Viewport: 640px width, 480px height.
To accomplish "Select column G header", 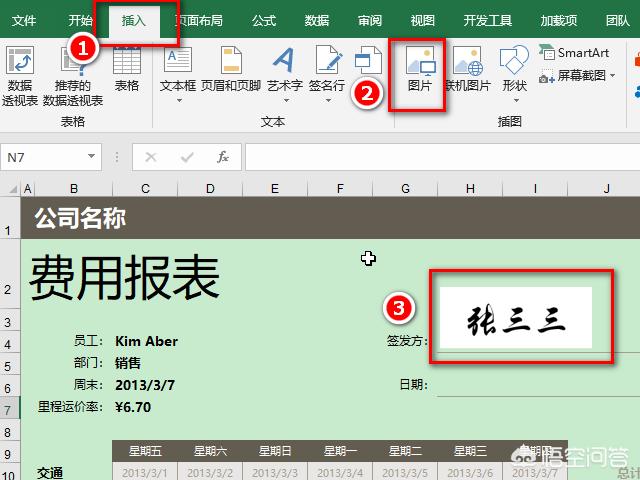I will click(405, 189).
